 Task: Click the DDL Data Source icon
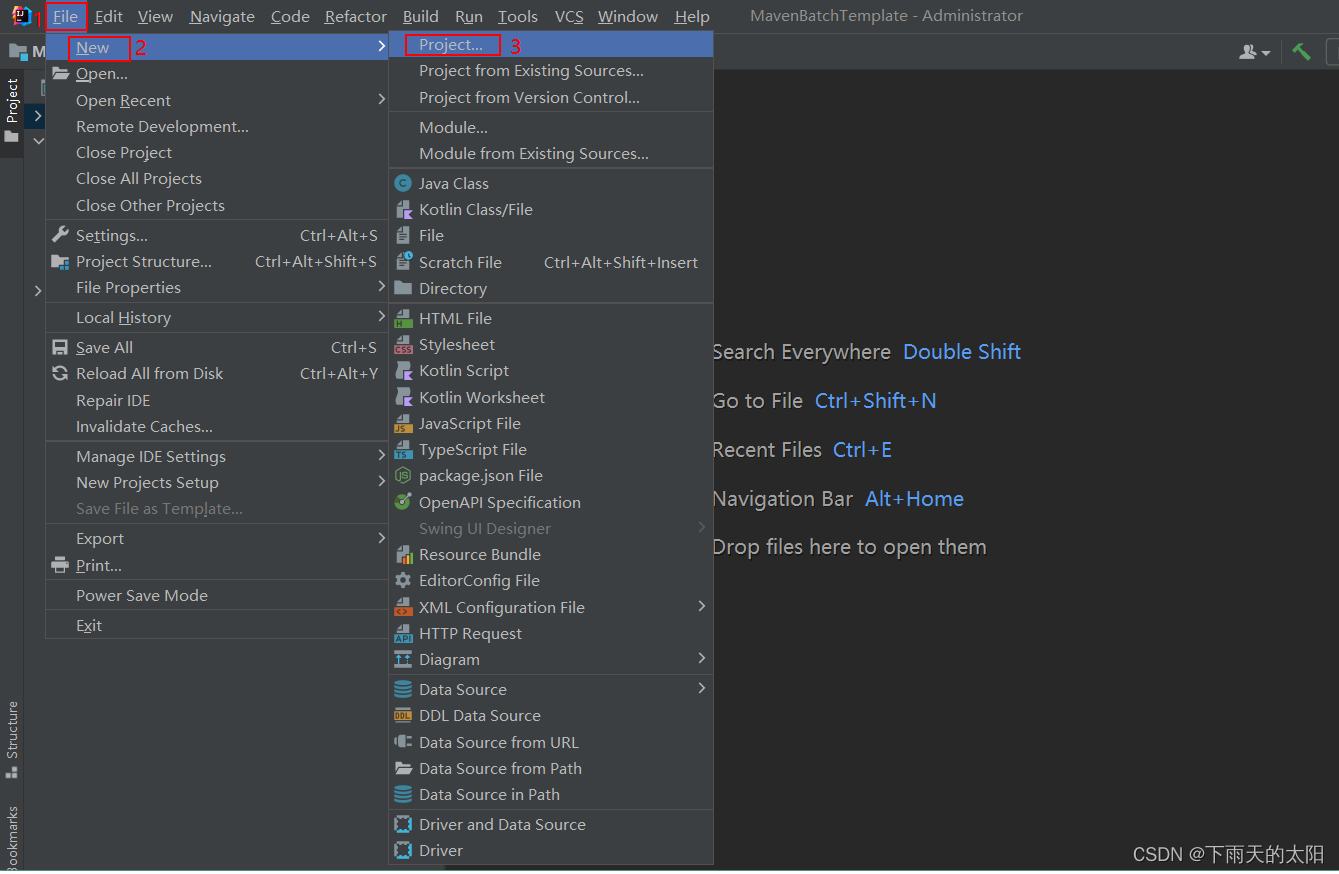point(403,715)
